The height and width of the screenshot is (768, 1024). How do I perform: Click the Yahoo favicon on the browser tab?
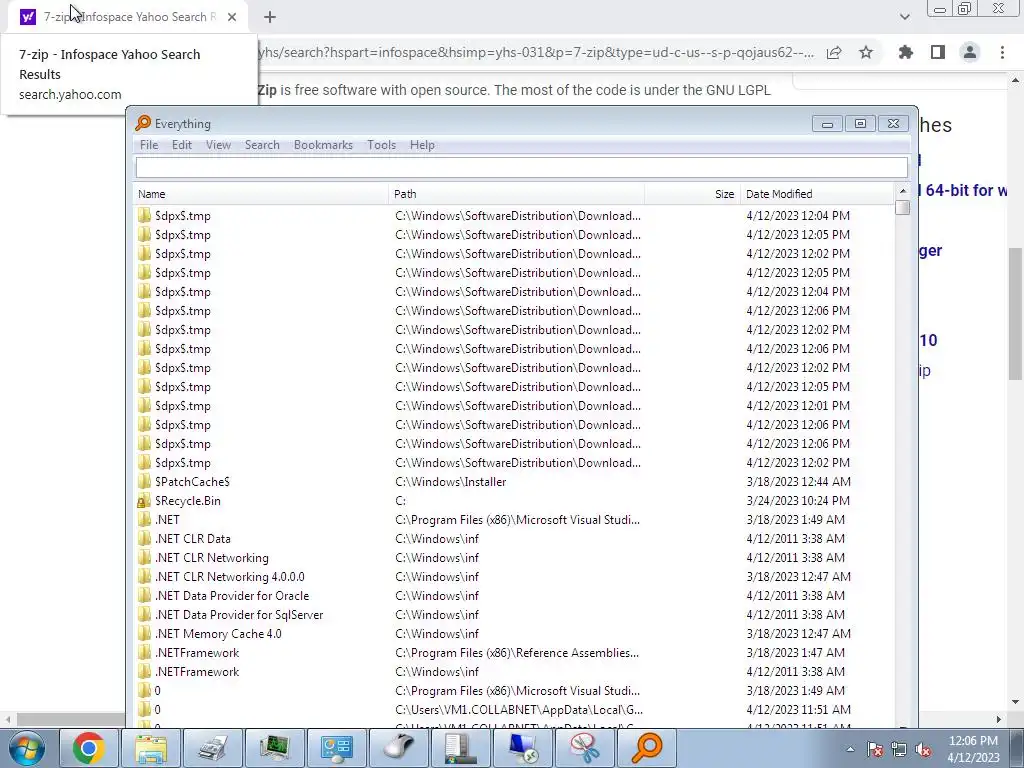tap(27, 17)
